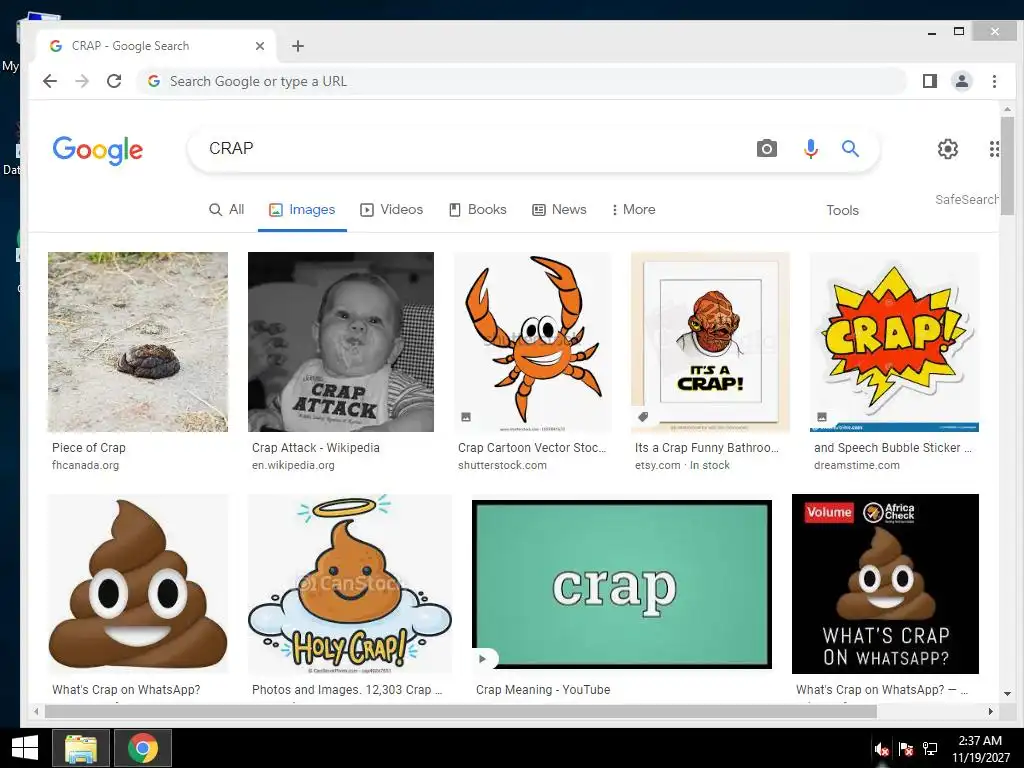Go to the News tab
Viewport: 1024px width, 768px height.
560,210
